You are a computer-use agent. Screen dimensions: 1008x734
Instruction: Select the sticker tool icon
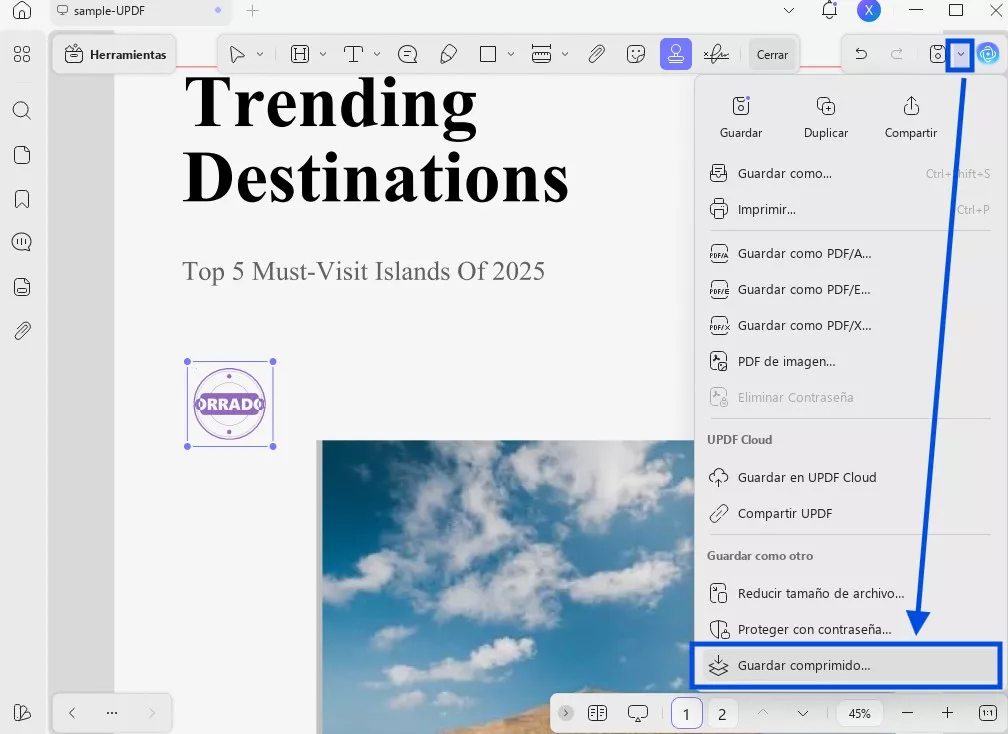tap(635, 54)
